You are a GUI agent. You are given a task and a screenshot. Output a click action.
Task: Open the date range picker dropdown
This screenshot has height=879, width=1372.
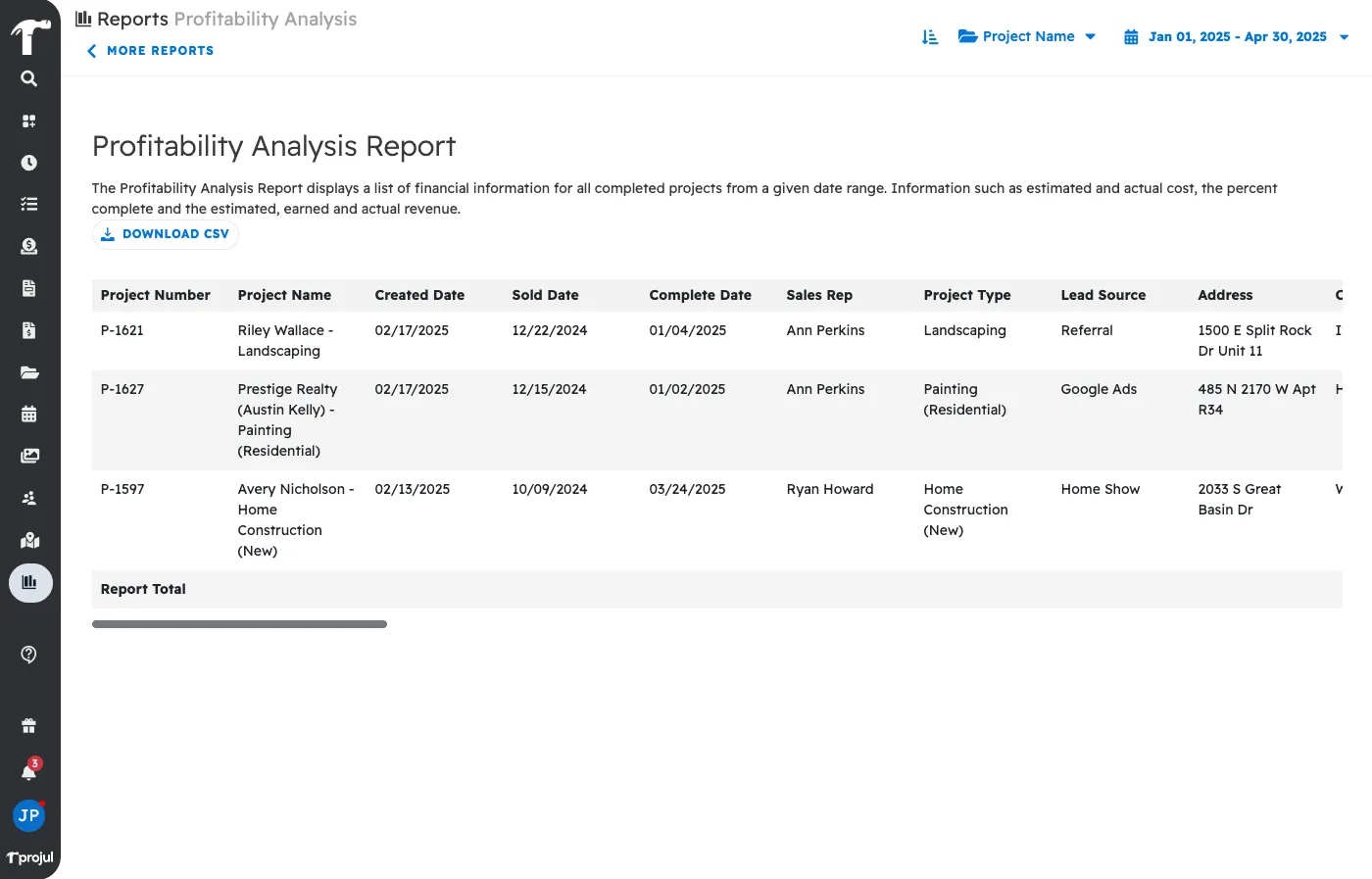[x=1235, y=36]
